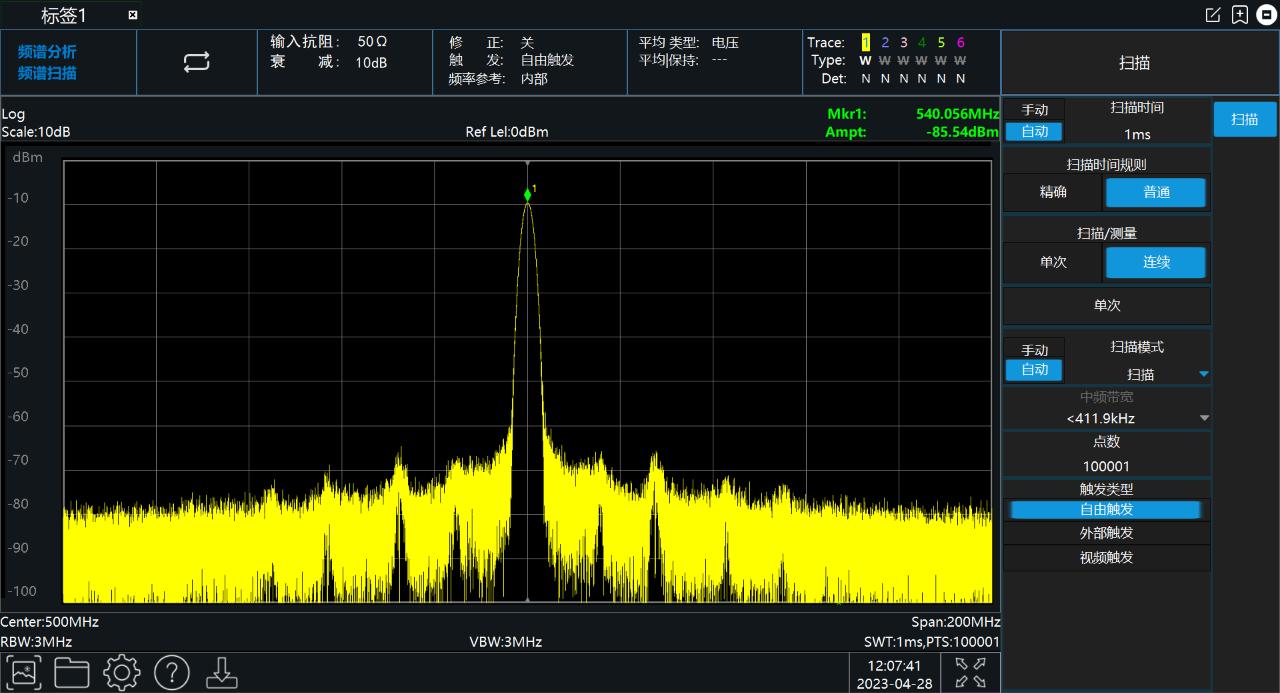Click the 触发 自由触发 status
The height and width of the screenshot is (693, 1280).
pyautogui.click(x=512, y=60)
